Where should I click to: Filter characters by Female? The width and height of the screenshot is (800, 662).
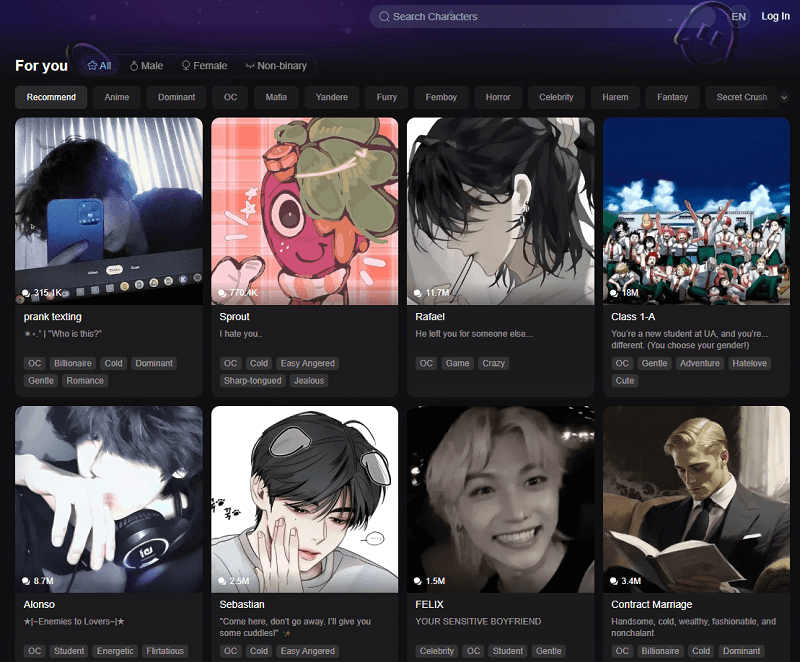tap(205, 66)
